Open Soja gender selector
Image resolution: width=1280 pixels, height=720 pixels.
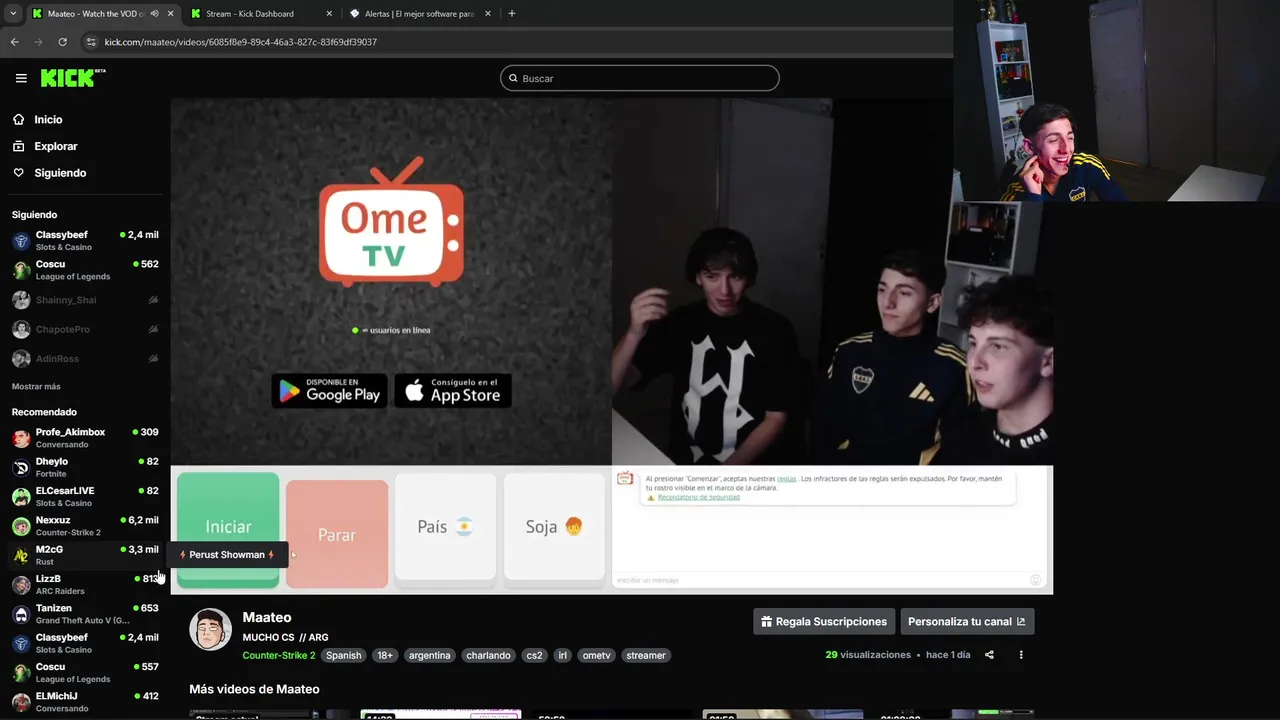click(554, 527)
